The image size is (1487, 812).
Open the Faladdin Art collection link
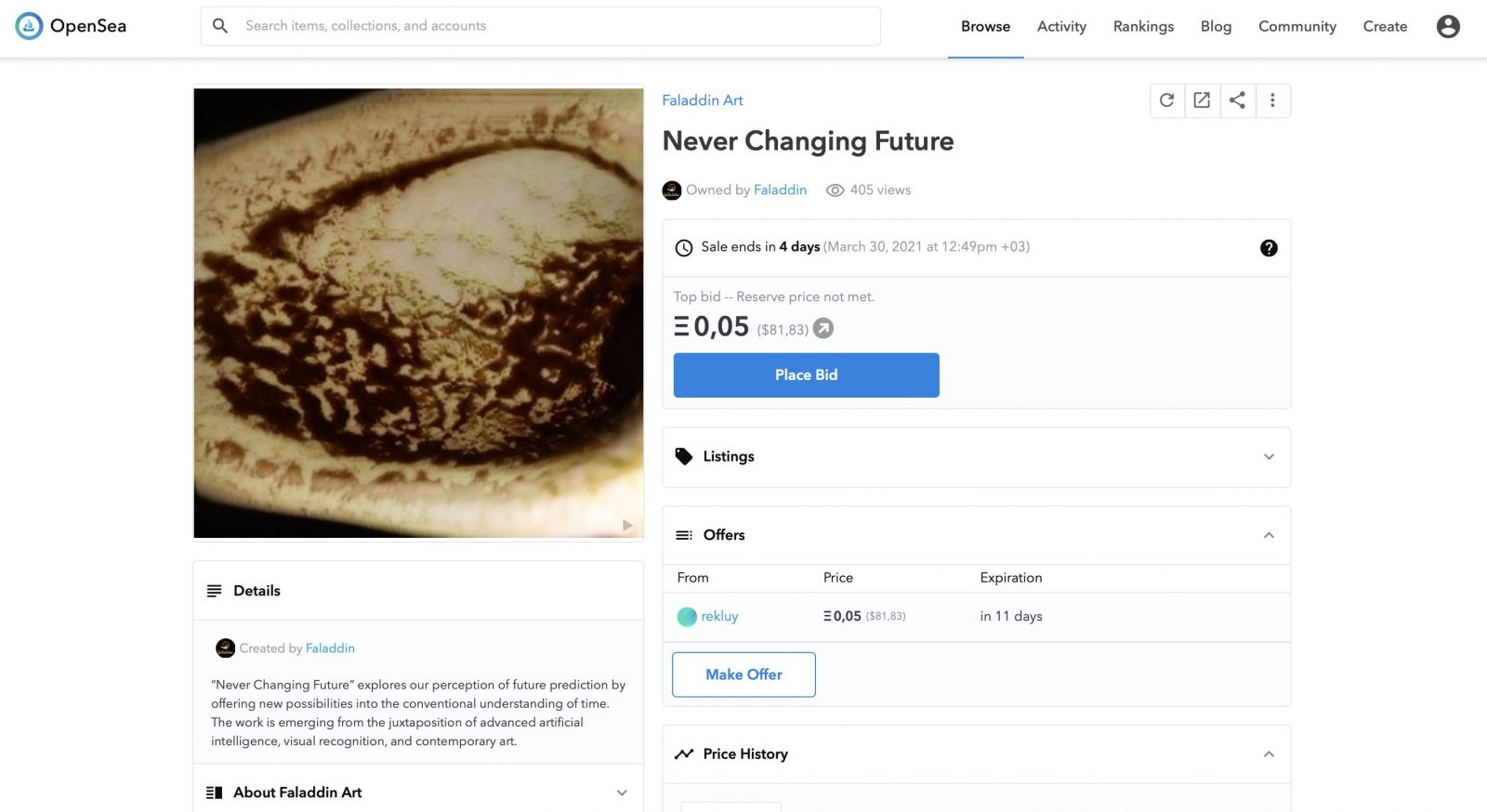pos(703,100)
